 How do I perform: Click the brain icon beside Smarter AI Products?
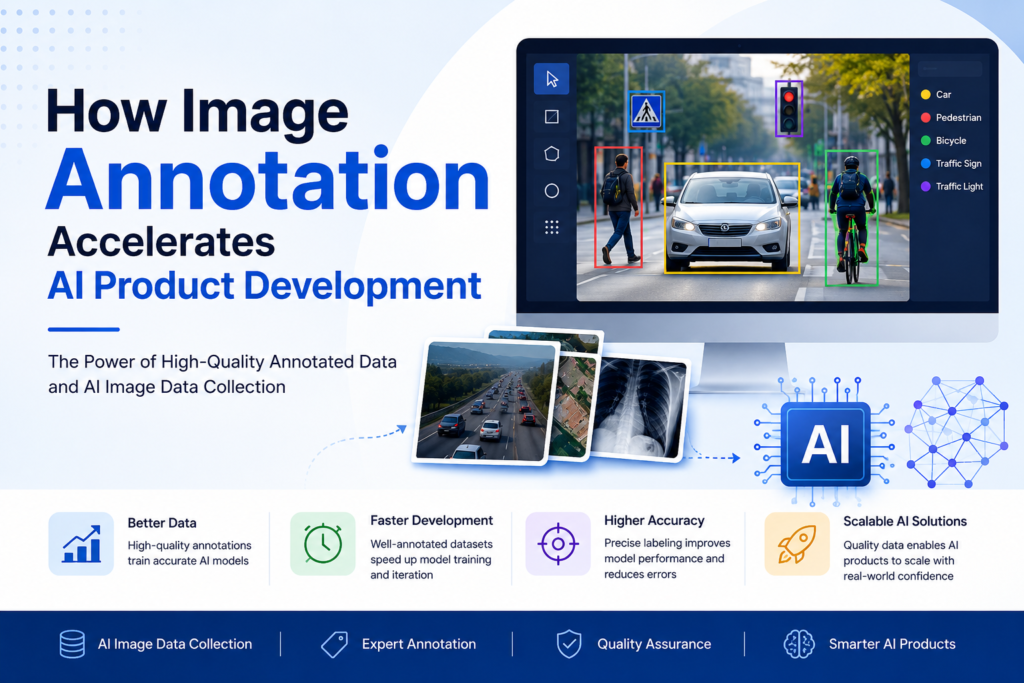coord(799,644)
